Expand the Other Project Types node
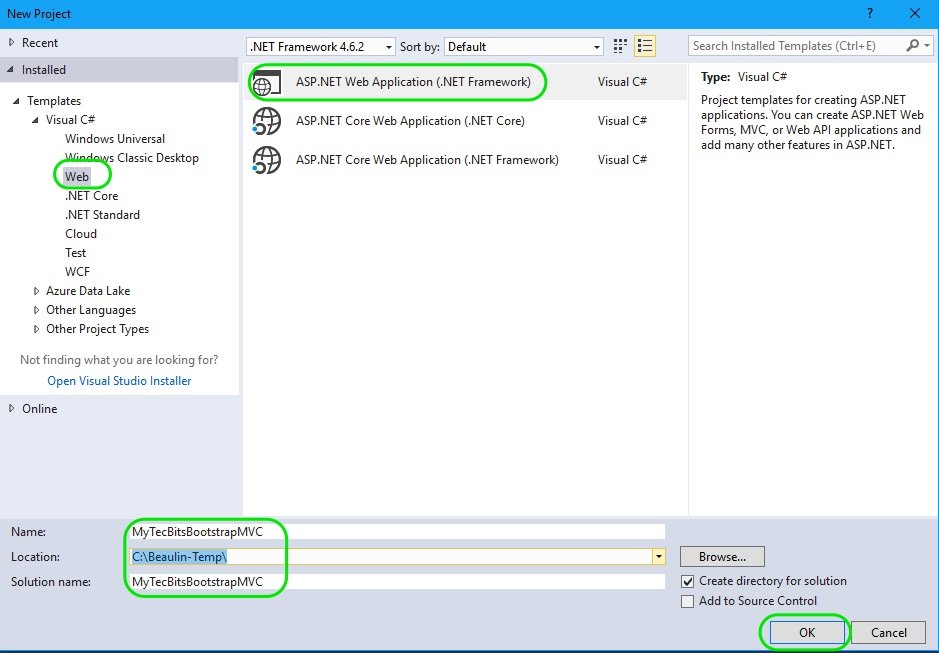The height and width of the screenshot is (653, 939). tap(36, 329)
